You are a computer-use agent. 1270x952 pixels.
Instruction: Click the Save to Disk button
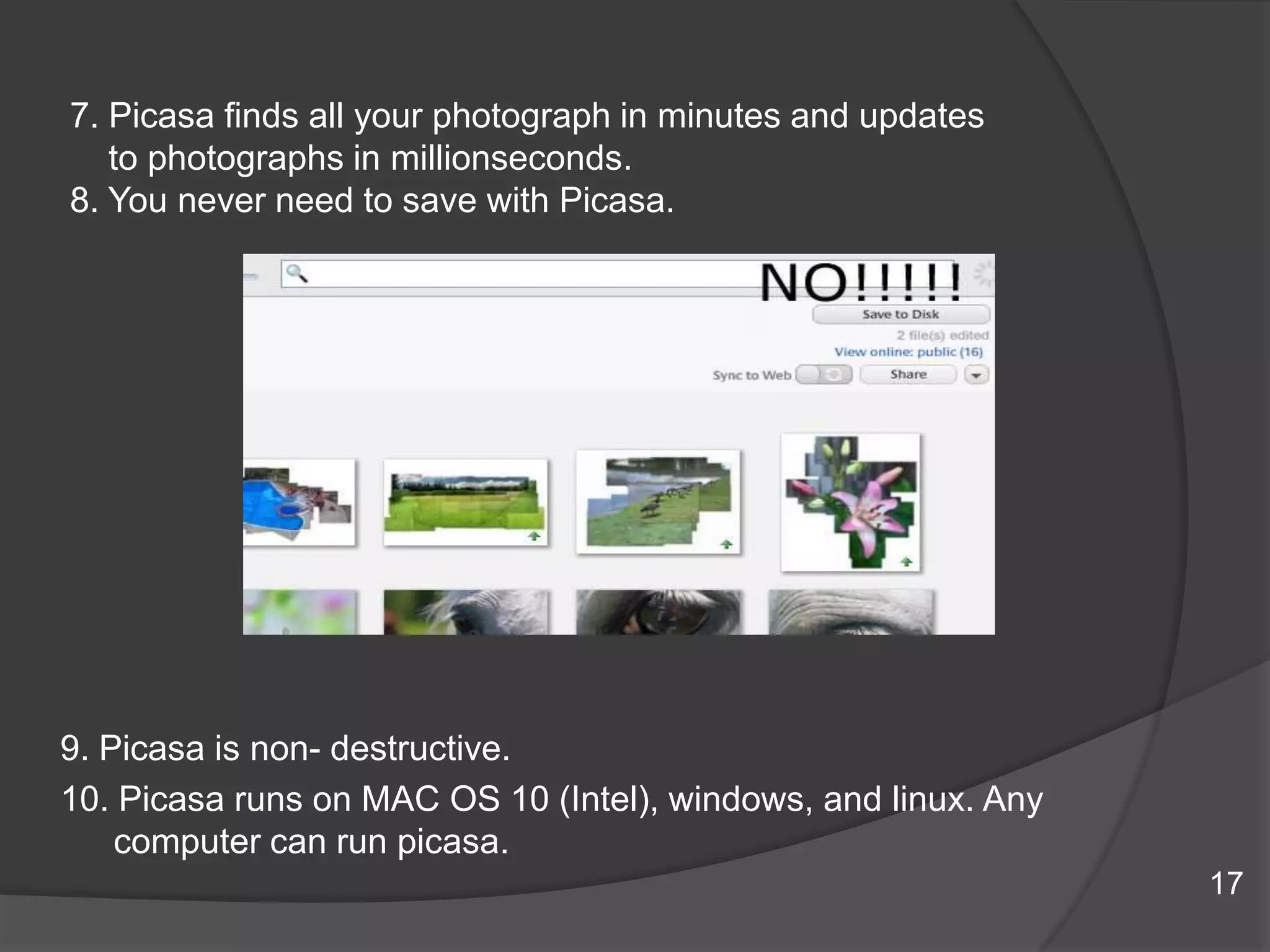[x=901, y=314]
